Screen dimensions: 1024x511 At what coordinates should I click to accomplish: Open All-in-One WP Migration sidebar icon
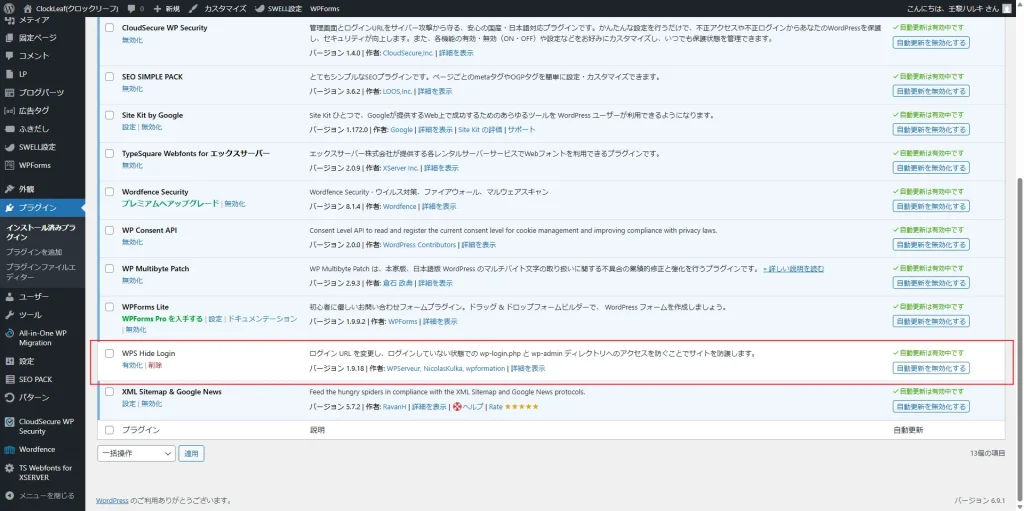tap(10, 333)
